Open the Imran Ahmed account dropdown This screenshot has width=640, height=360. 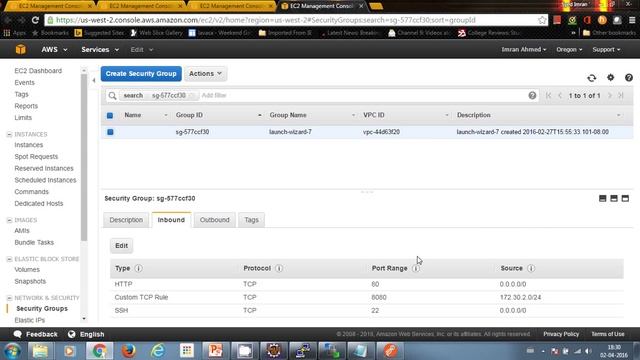(524, 49)
